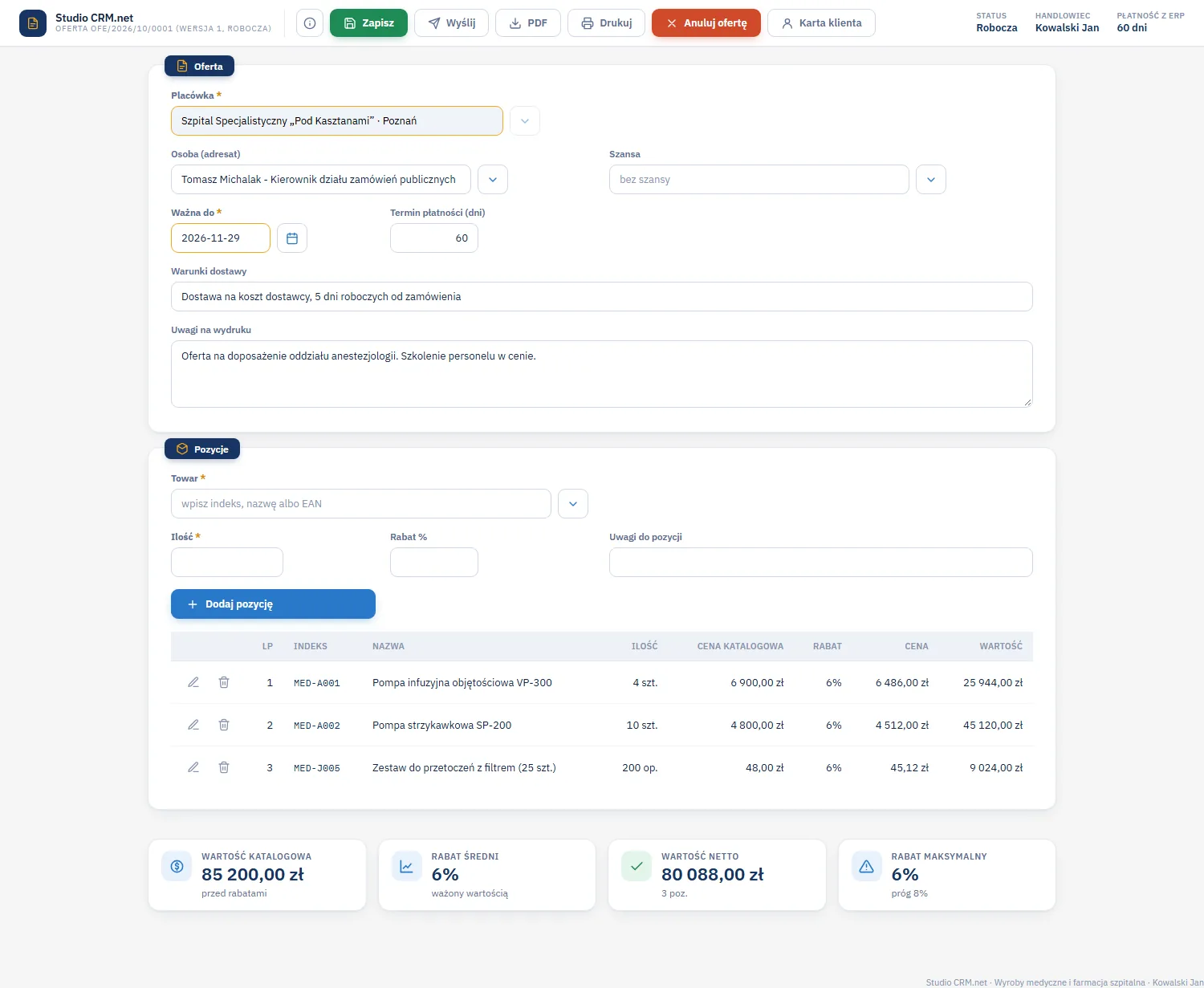The width and height of the screenshot is (1204, 988).
Task: Click the 200 op. quantity cell
Action: [x=640, y=768]
